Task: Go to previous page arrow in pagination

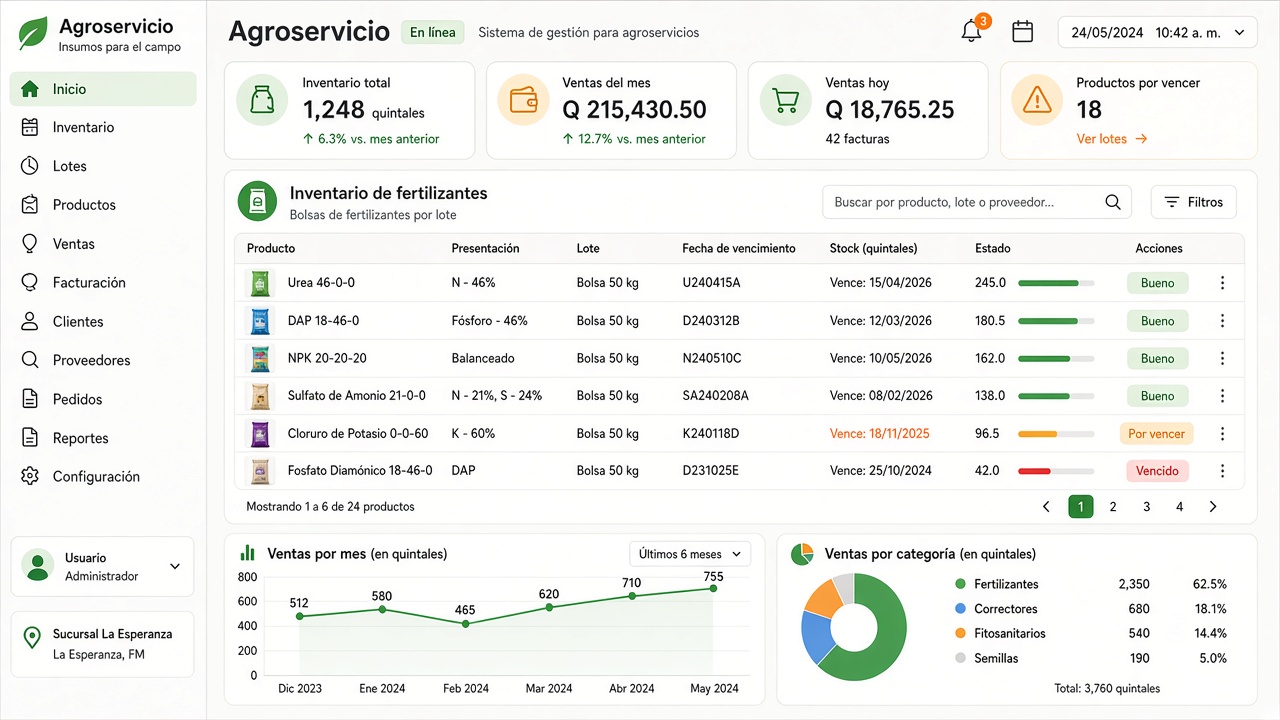Action: [1046, 507]
